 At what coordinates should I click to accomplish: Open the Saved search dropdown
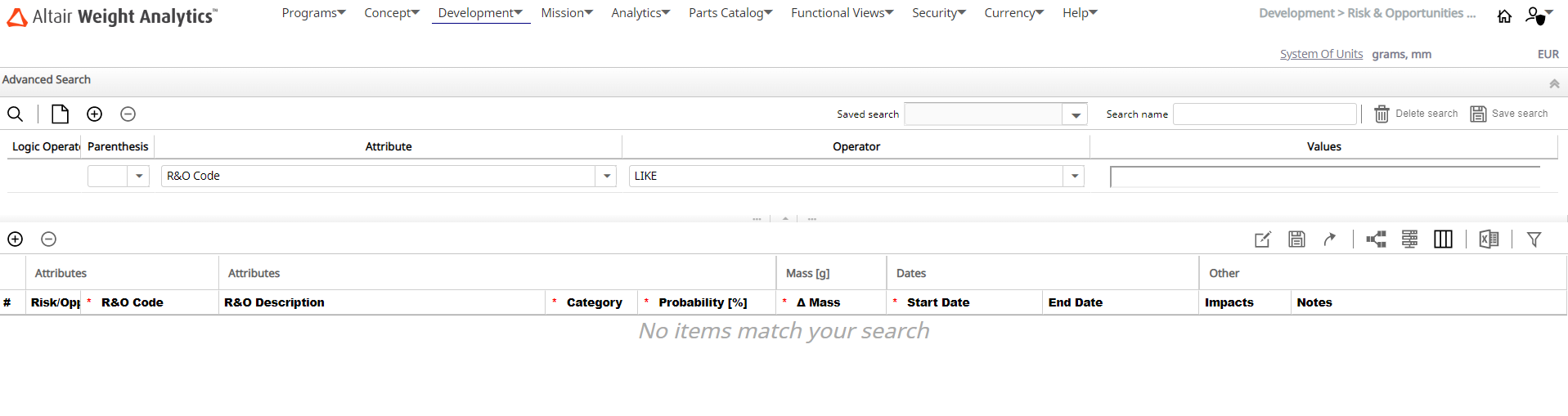pyautogui.click(x=1076, y=115)
